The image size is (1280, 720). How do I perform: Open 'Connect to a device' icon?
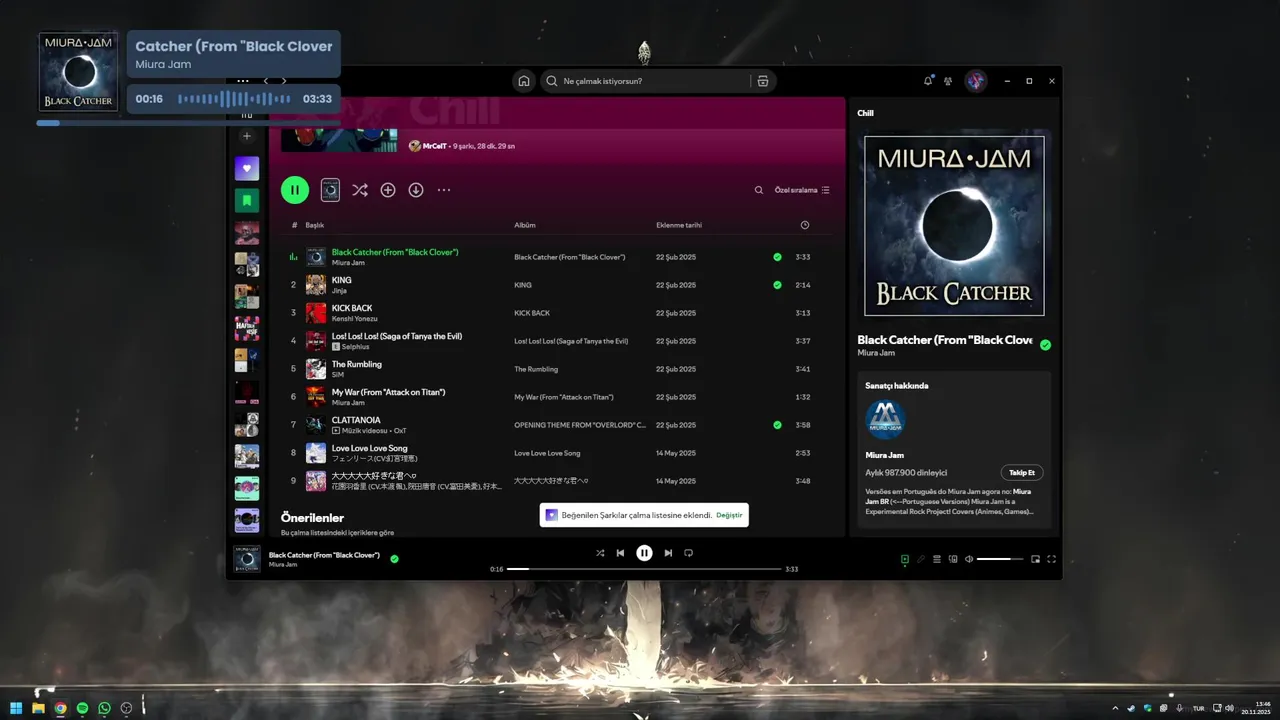953,559
